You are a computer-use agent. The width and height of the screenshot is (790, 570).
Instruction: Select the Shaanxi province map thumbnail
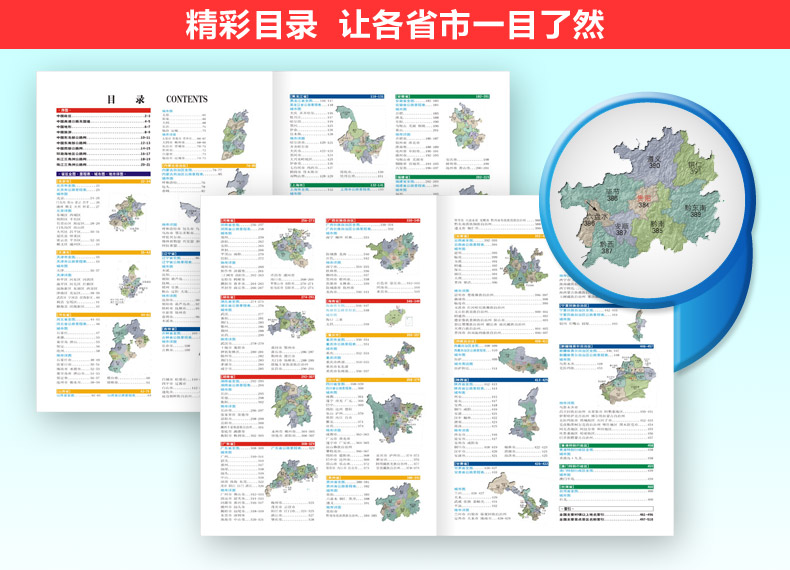pyautogui.click(x=525, y=415)
